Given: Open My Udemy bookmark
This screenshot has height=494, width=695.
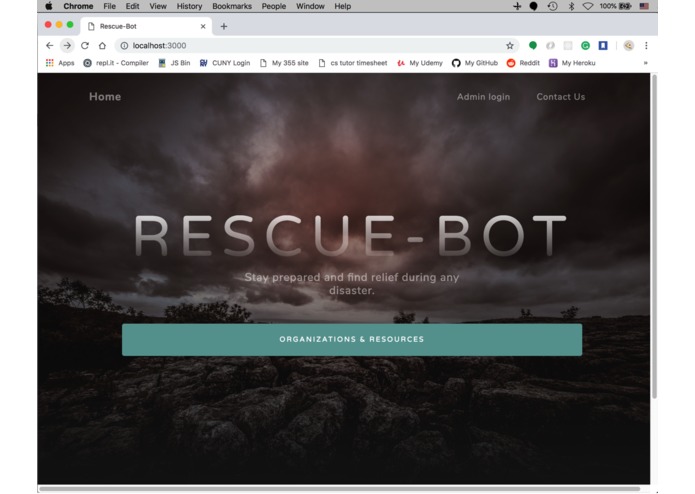Looking at the screenshot, I should (420, 63).
